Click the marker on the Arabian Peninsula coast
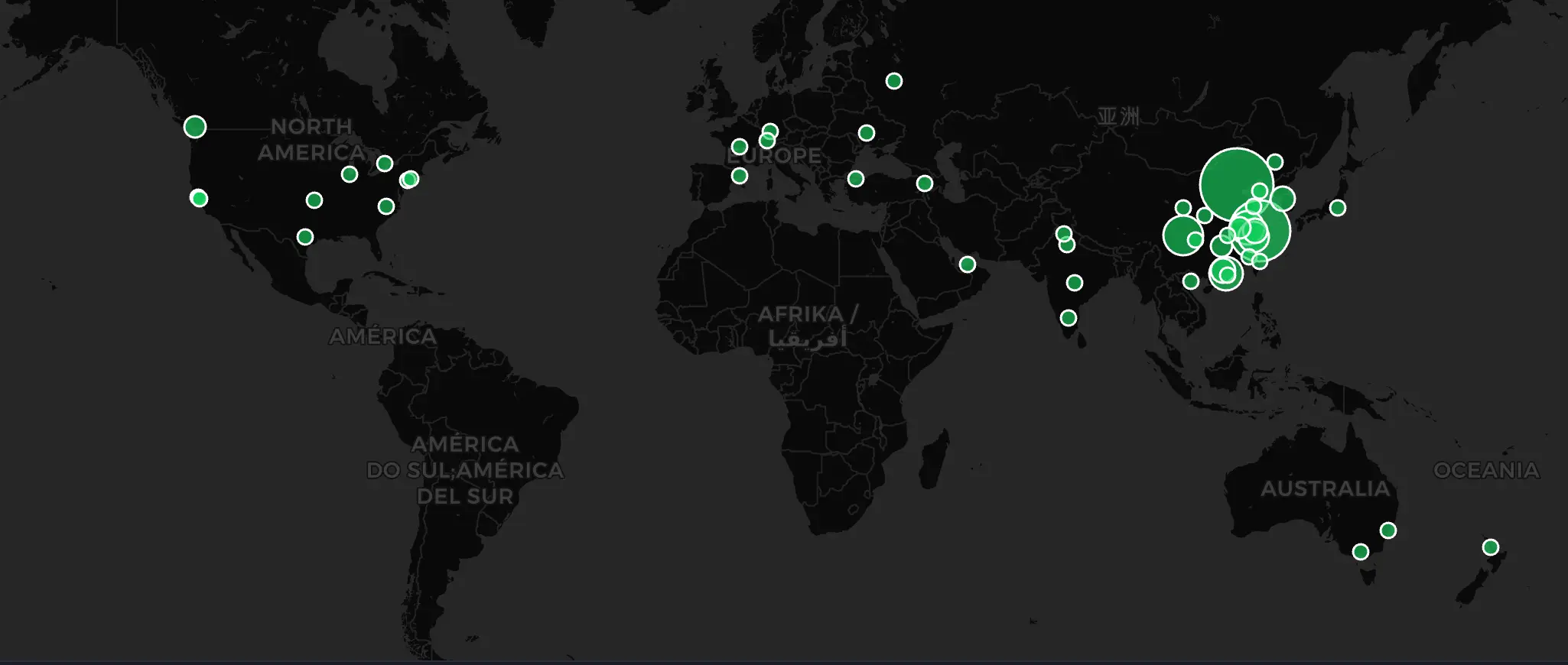1568x665 pixels. [x=968, y=264]
